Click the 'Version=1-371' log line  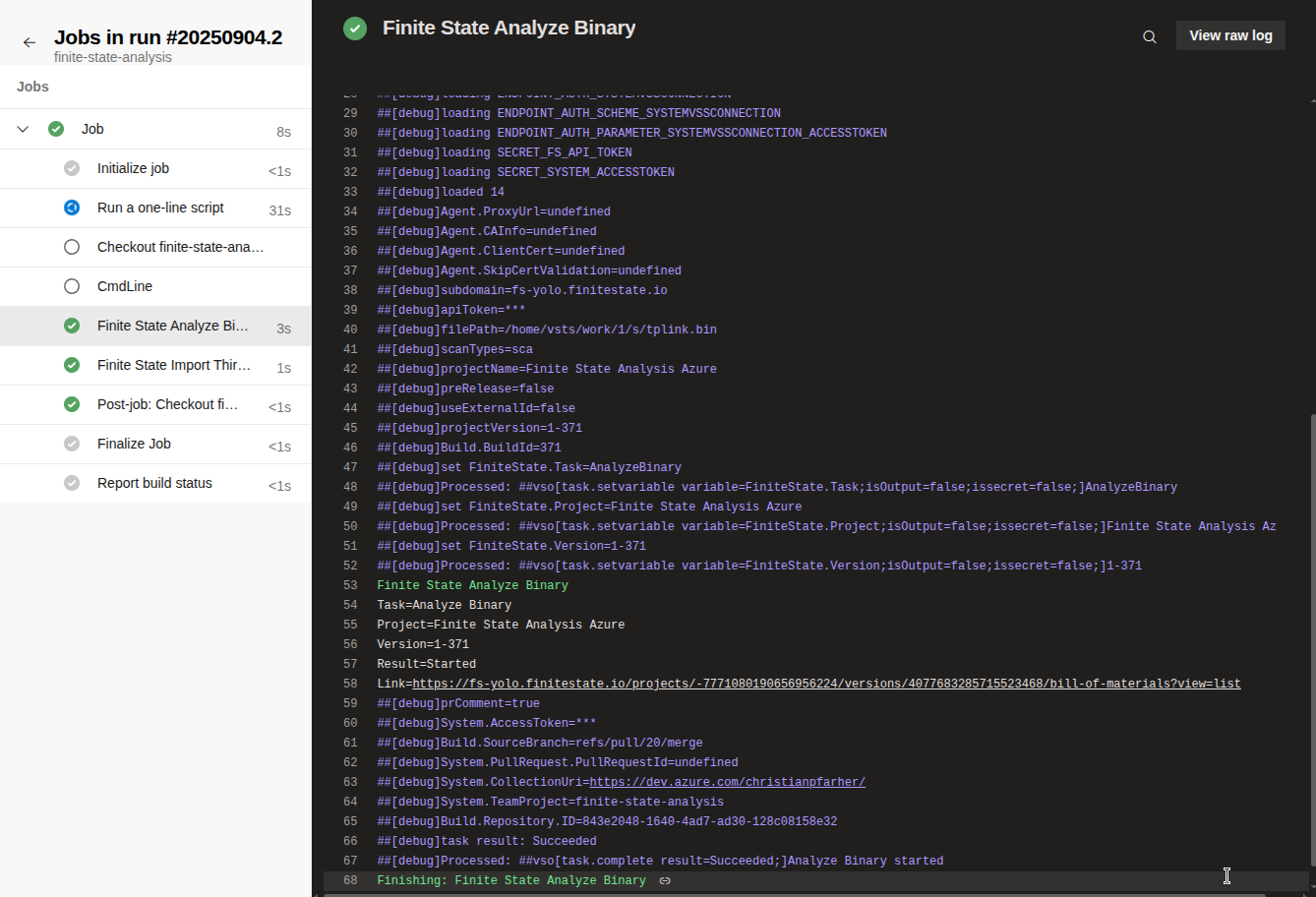(x=423, y=644)
